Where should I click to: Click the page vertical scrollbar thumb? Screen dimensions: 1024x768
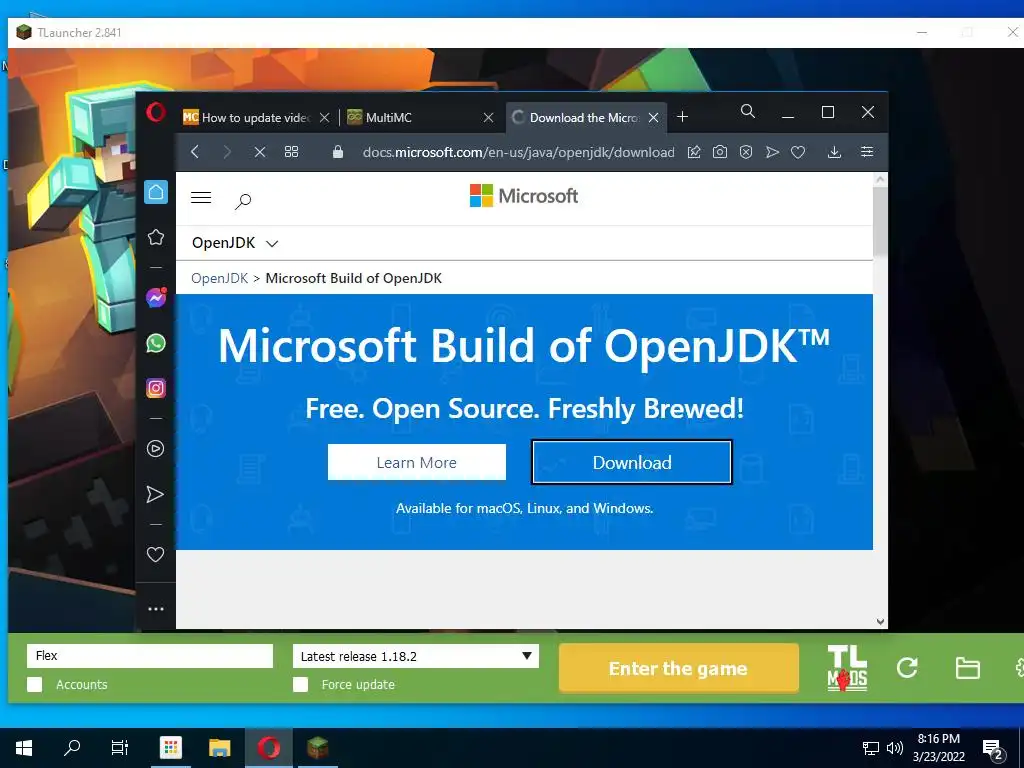[x=880, y=221]
